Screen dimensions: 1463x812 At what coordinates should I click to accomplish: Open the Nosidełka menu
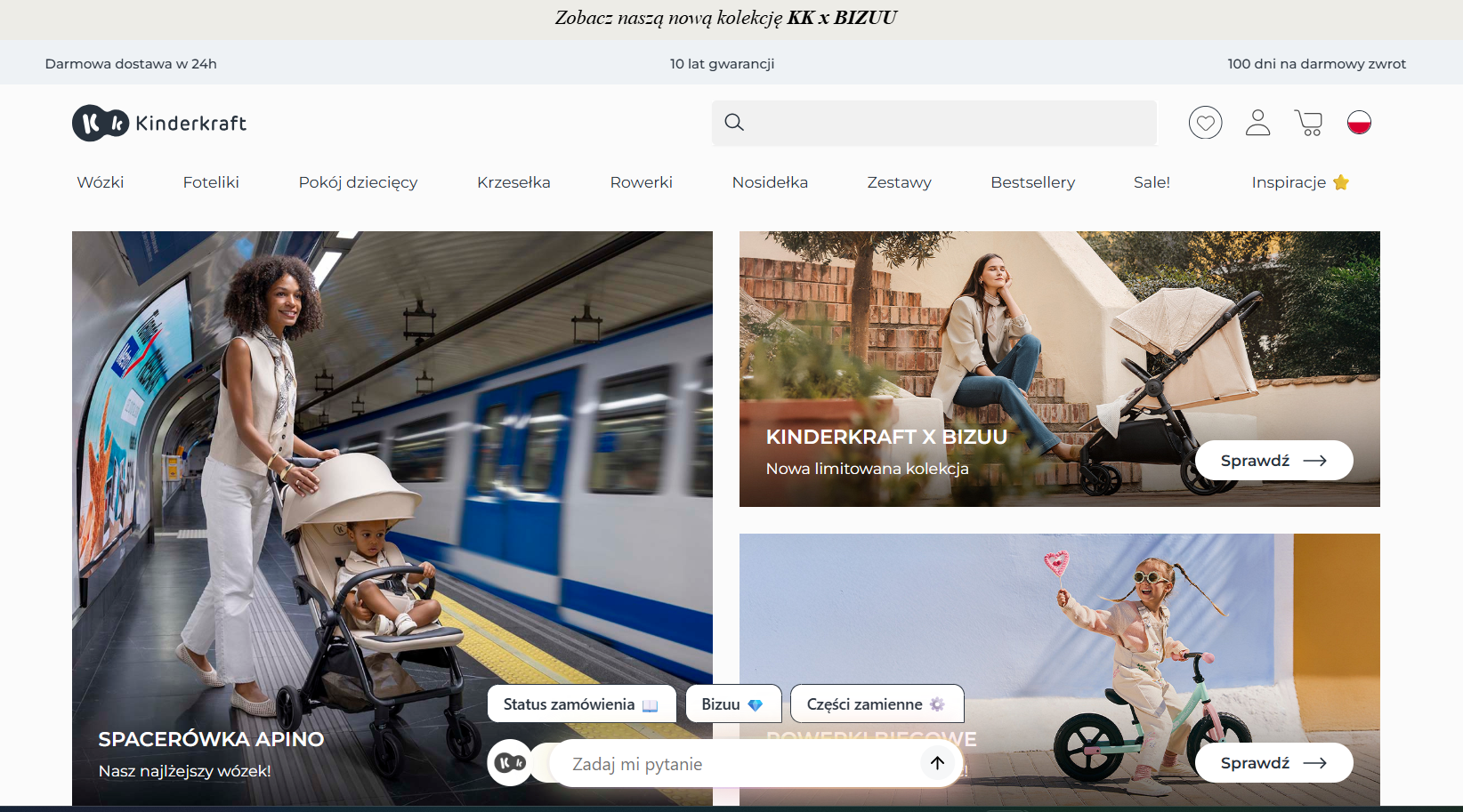click(x=770, y=182)
